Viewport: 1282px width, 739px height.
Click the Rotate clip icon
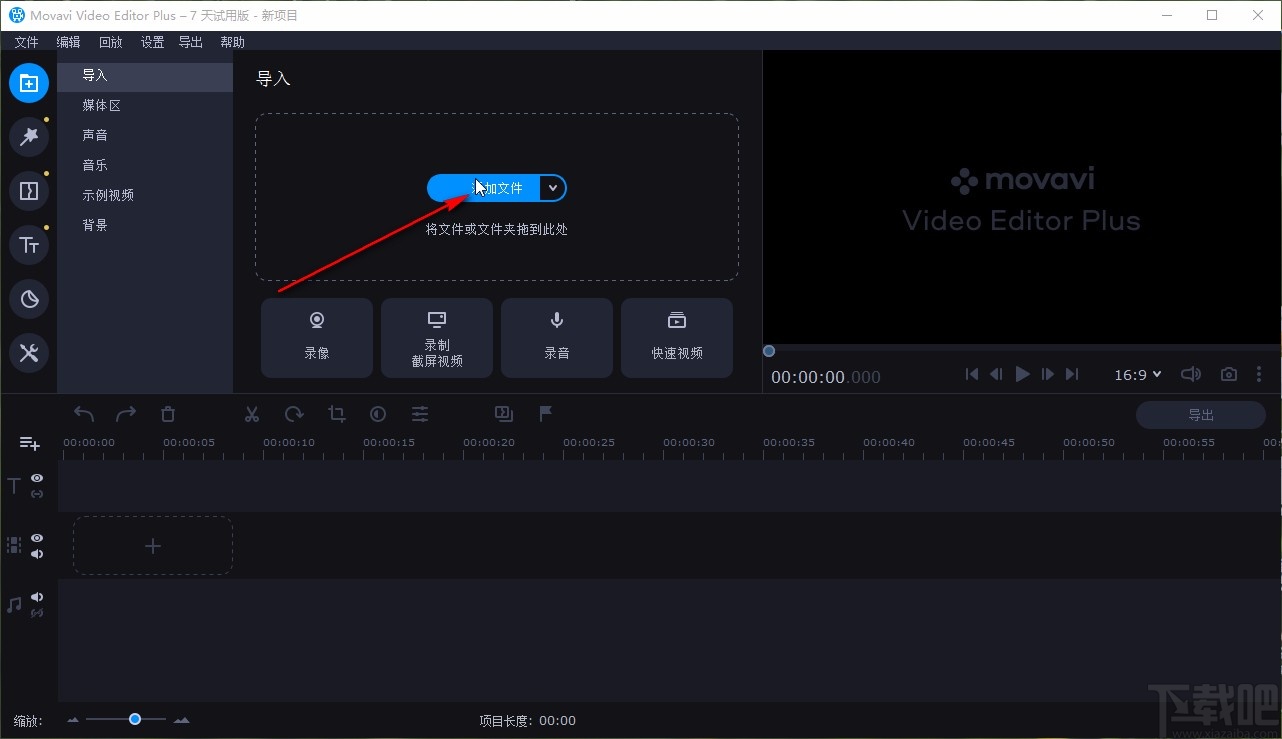pos(294,414)
